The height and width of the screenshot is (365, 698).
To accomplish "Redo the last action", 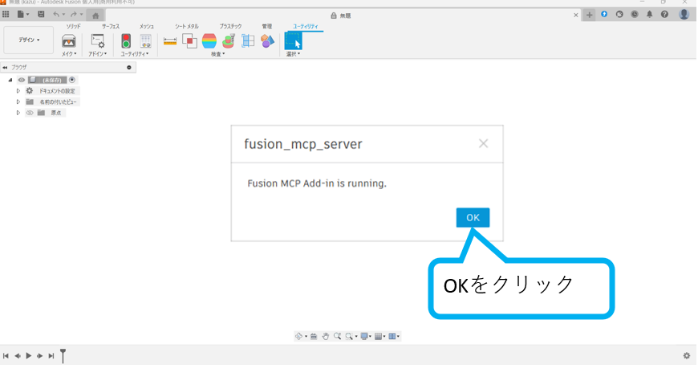I will coord(74,14).
